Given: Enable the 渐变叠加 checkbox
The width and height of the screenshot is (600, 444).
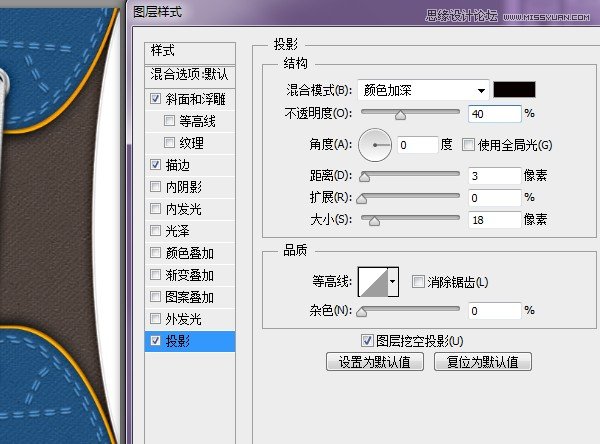Looking at the screenshot, I should point(155,275).
